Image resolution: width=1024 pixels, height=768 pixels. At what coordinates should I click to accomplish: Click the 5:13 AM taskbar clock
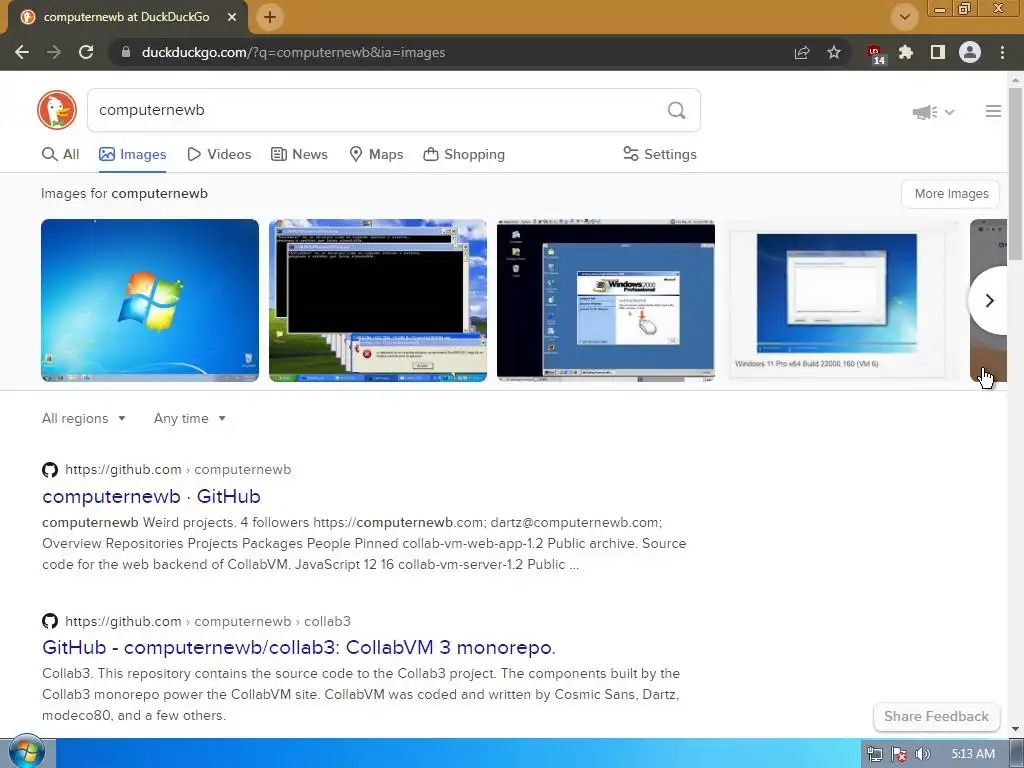(x=973, y=754)
